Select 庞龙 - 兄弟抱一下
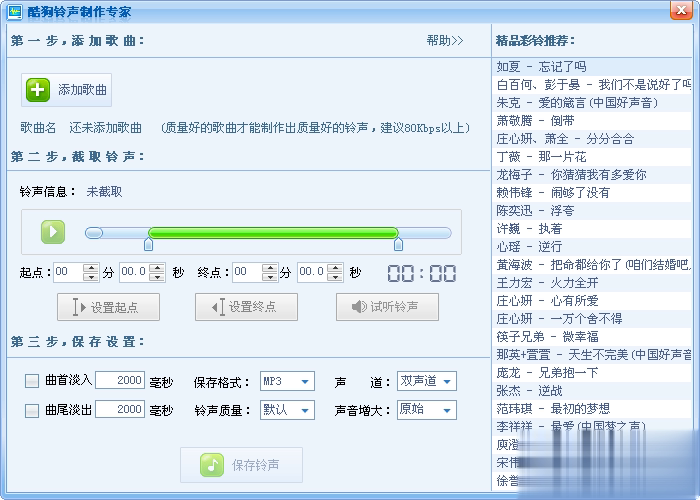700x500 pixels. coord(592,373)
